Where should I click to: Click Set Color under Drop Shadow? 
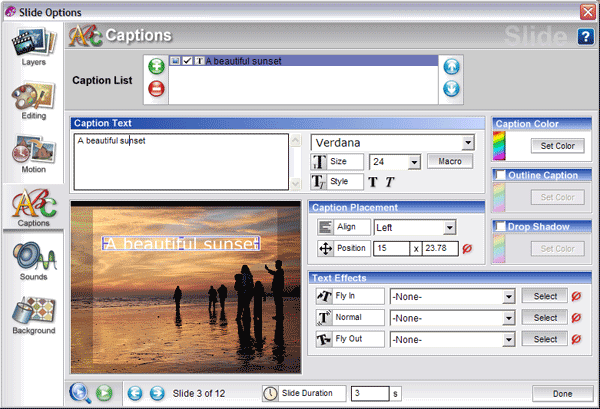click(x=558, y=249)
